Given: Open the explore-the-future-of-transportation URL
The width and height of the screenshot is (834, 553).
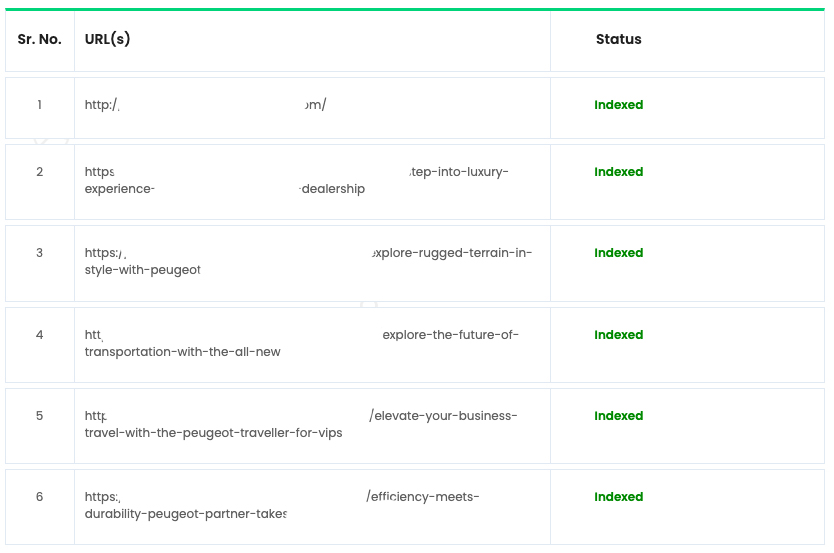Looking at the screenshot, I should 302,343.
